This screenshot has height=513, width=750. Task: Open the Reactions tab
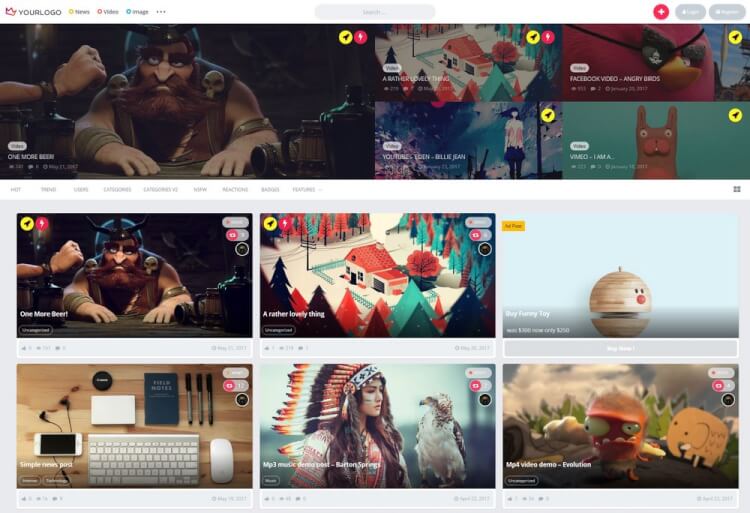pos(235,190)
